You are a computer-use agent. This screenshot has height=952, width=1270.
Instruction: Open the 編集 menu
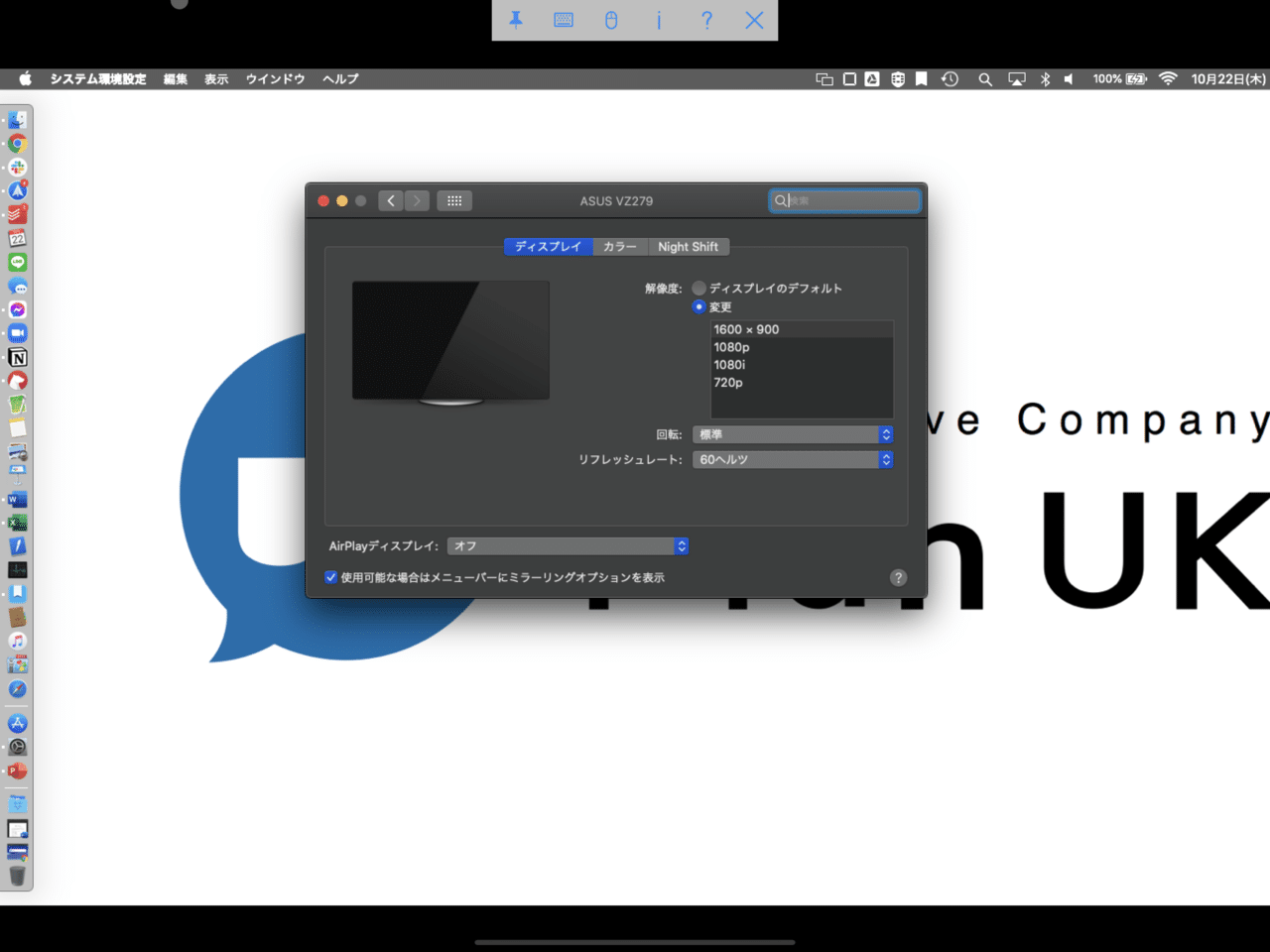[x=176, y=79]
